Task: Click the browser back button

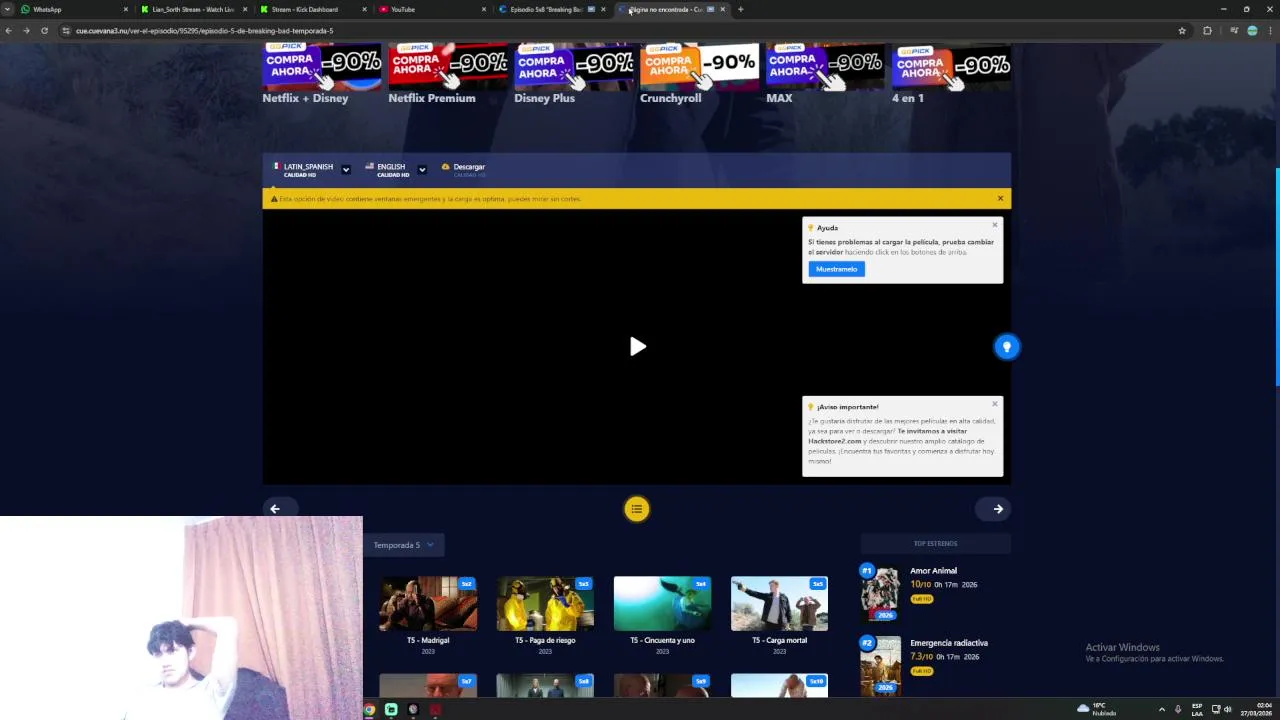Action: point(9,31)
